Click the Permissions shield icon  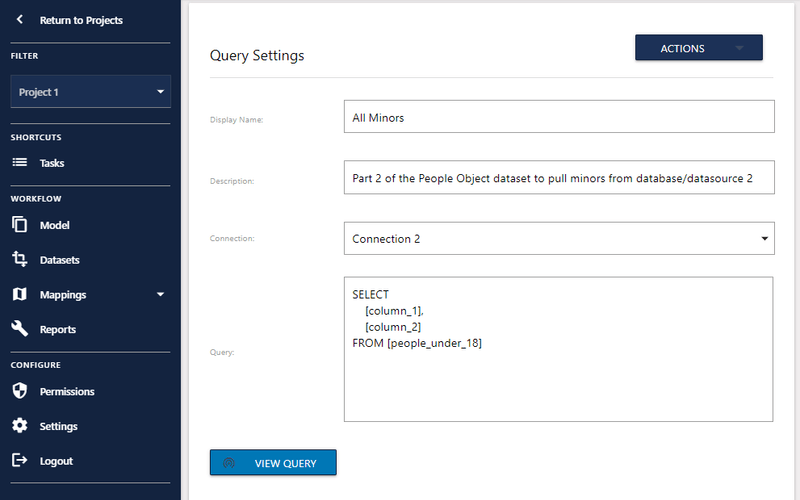pyautogui.click(x=20, y=391)
